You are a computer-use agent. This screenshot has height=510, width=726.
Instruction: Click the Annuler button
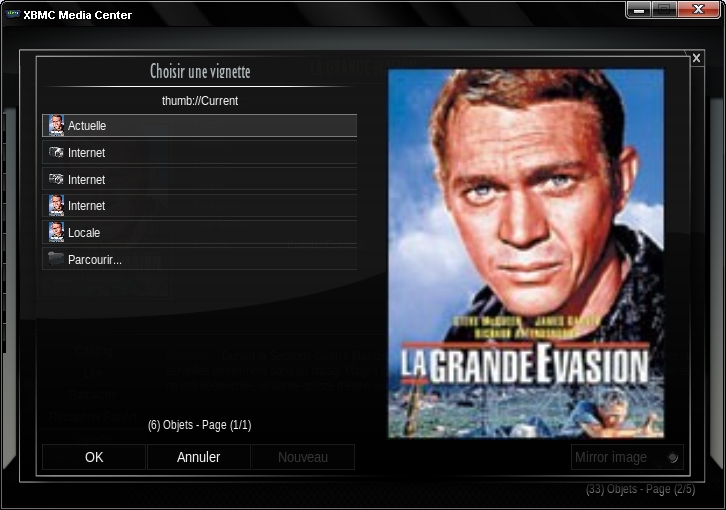pos(199,457)
